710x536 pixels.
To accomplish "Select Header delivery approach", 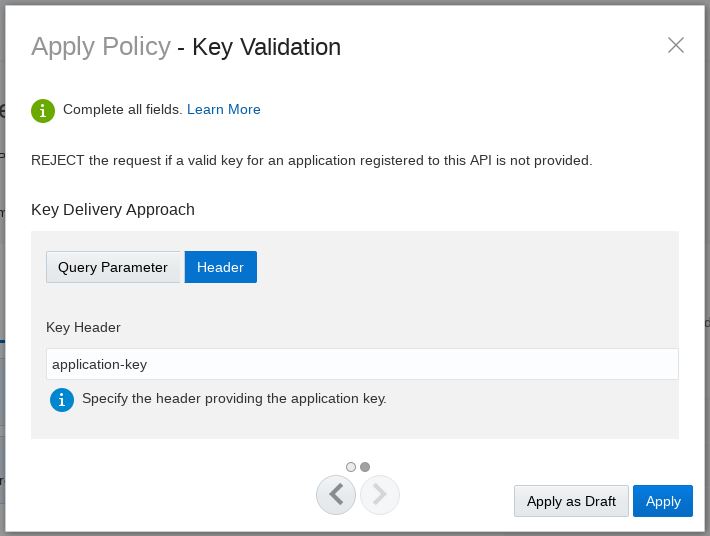I will click(x=220, y=267).
